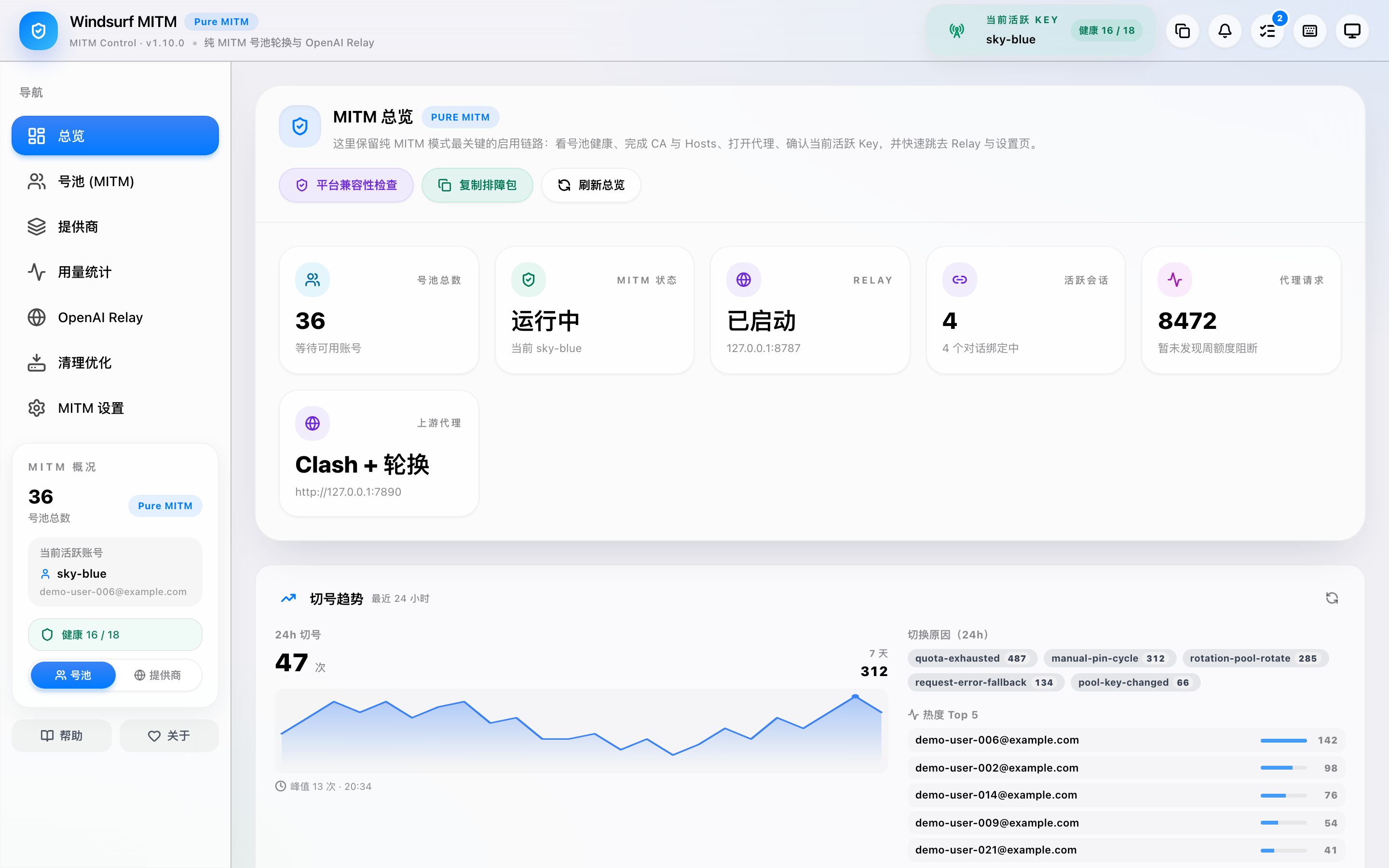The image size is (1389, 868).
Task: Open the 关于 button
Action: click(169, 735)
